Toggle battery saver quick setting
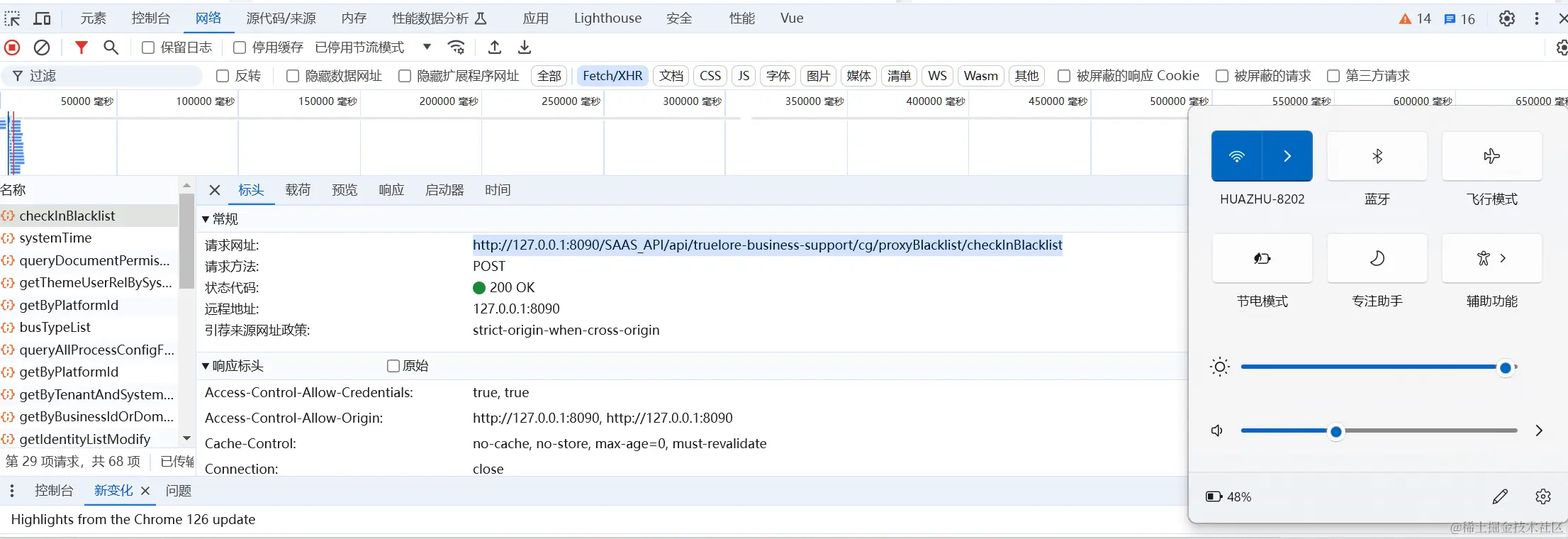Image resolution: width=1568 pixels, height=539 pixels. point(1262,258)
